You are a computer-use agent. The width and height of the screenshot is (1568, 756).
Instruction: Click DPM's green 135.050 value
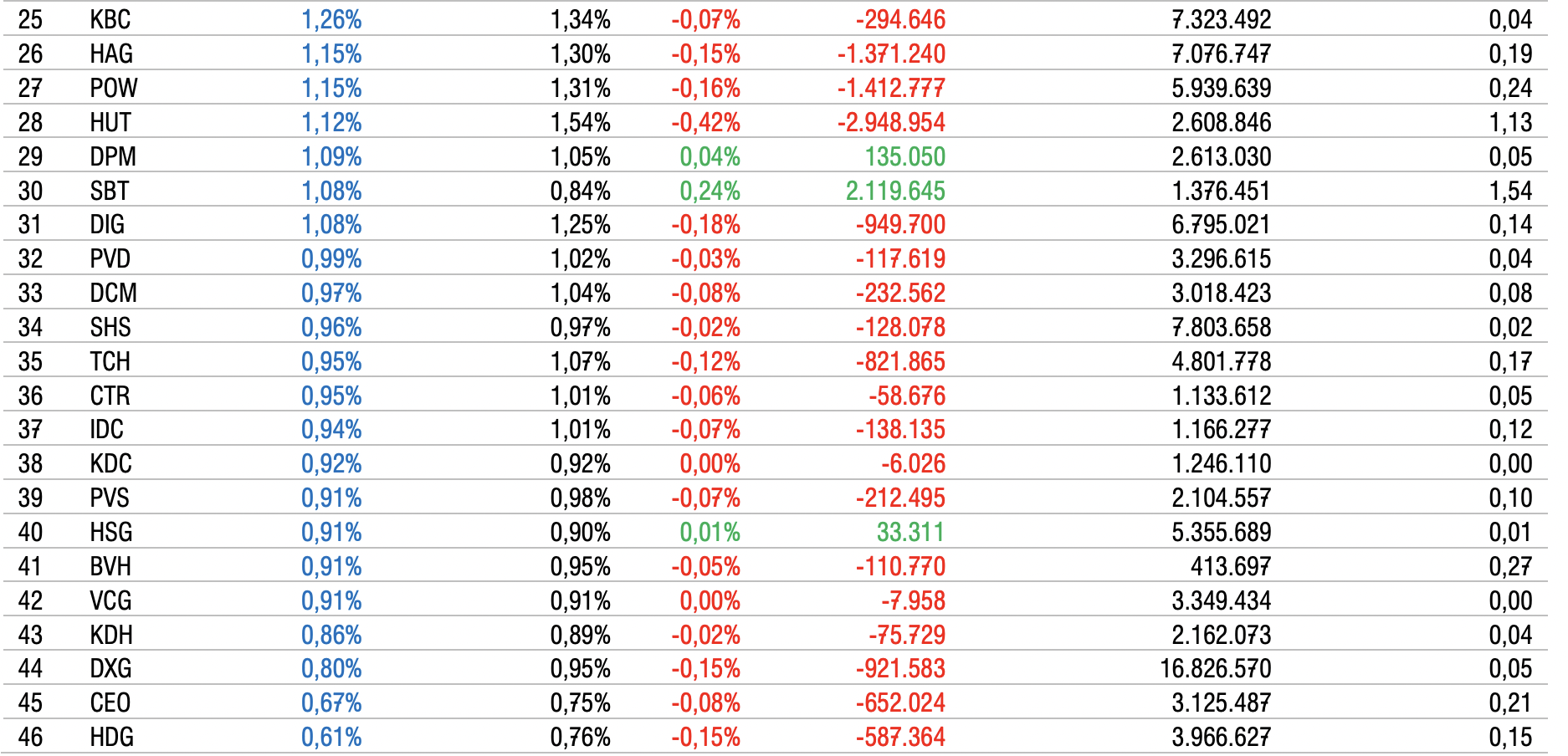904,156
